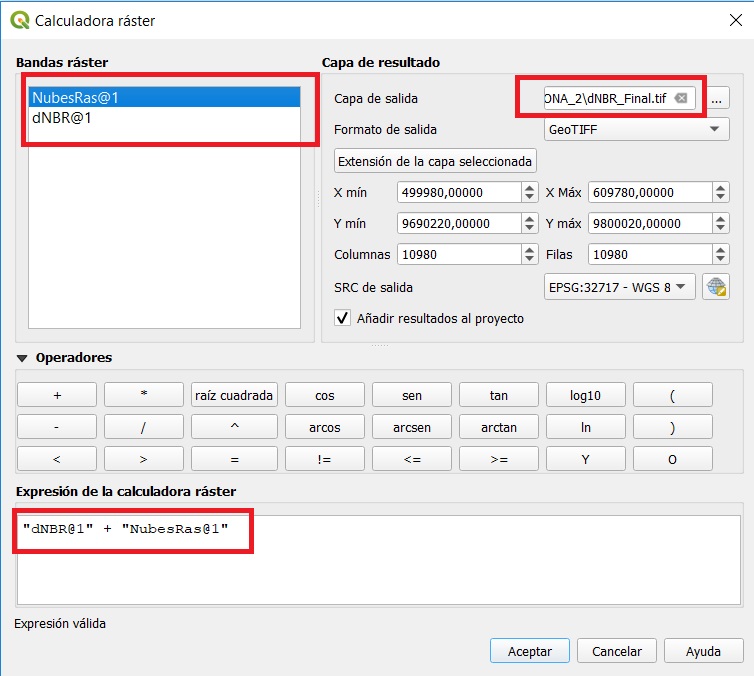The width and height of the screenshot is (754, 676).
Task: Collapse the Operadores section
Action: point(22,358)
